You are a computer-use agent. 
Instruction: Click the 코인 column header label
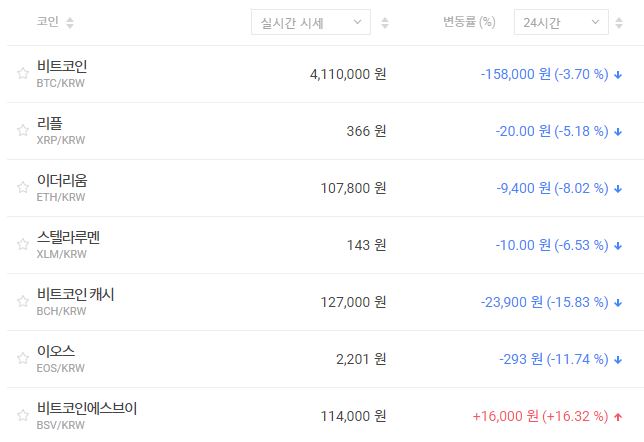[x=47, y=22]
